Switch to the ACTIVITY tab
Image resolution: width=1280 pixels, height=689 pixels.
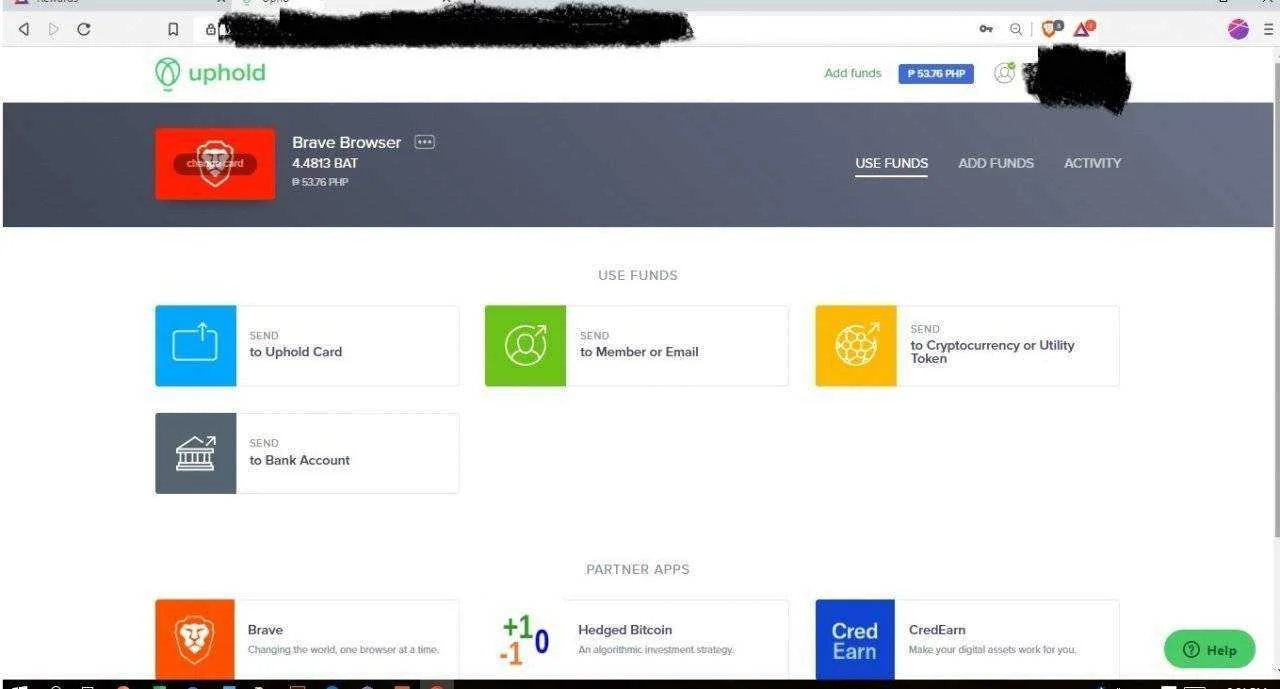[x=1092, y=163]
